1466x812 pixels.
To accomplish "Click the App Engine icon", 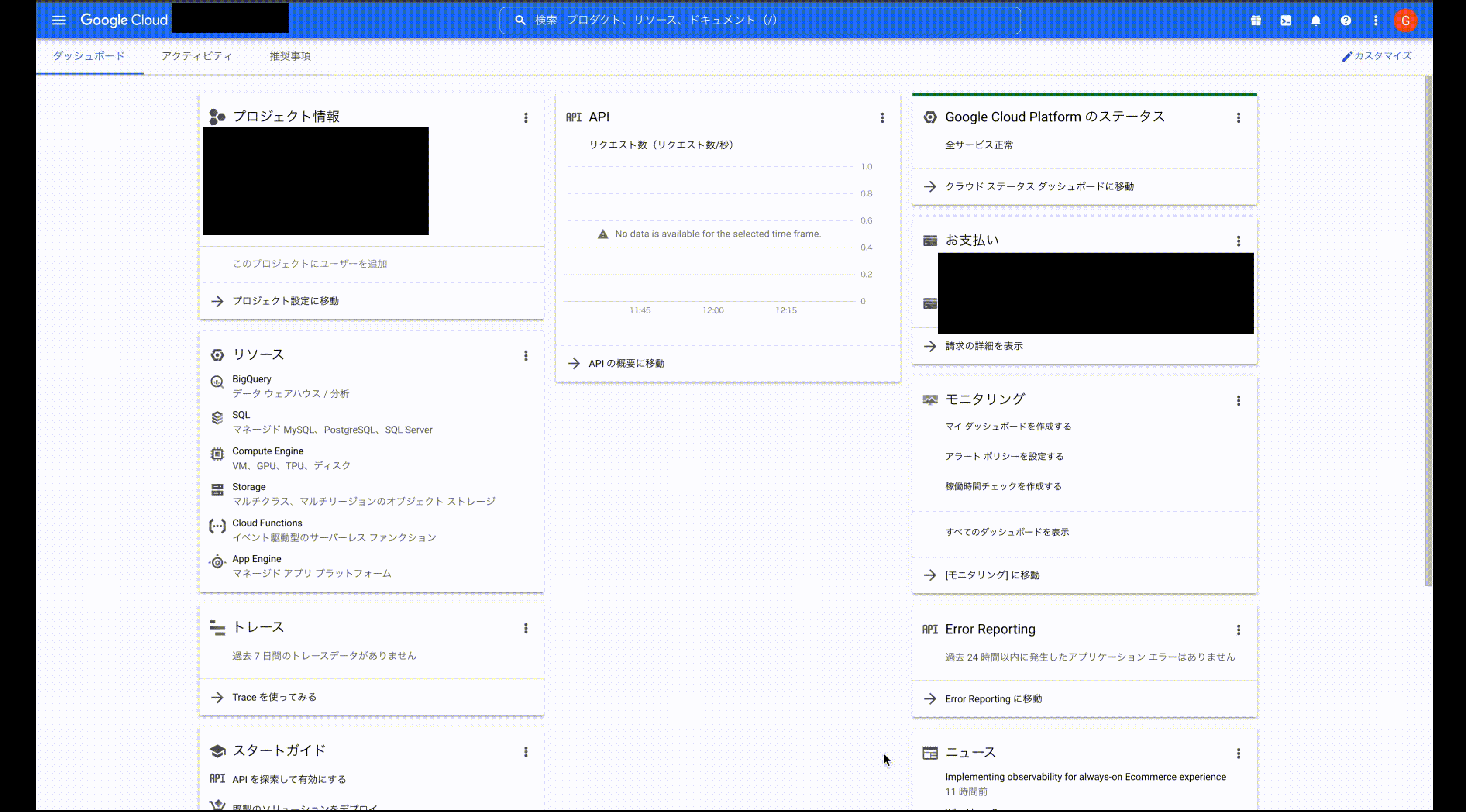I will tap(217, 562).
